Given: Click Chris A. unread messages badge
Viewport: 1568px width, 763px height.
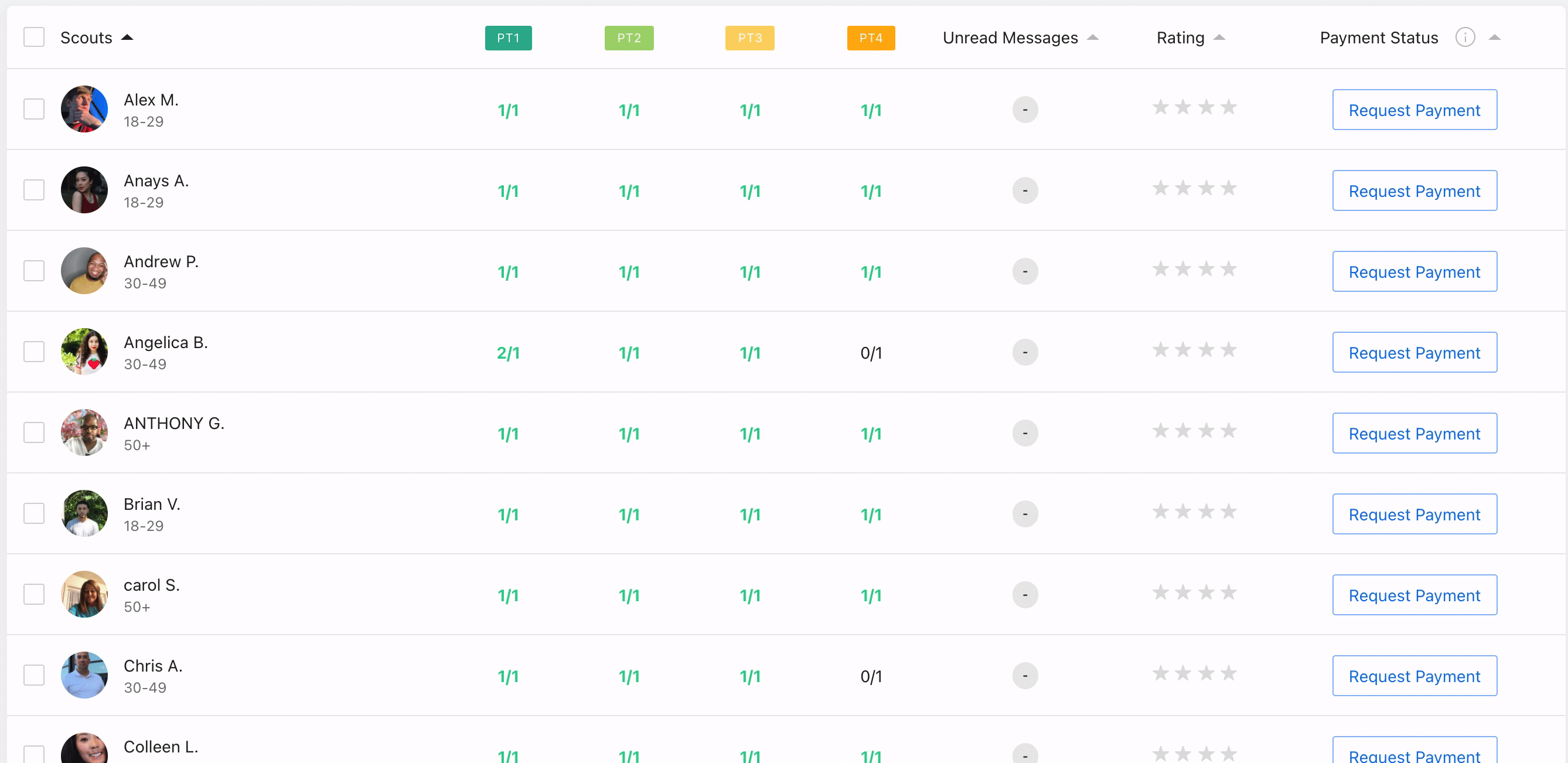Looking at the screenshot, I should (x=1025, y=676).
